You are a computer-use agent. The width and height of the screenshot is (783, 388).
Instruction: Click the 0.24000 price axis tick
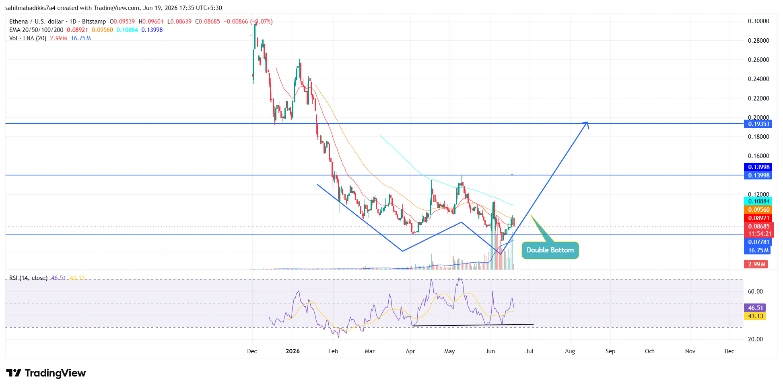click(758, 79)
